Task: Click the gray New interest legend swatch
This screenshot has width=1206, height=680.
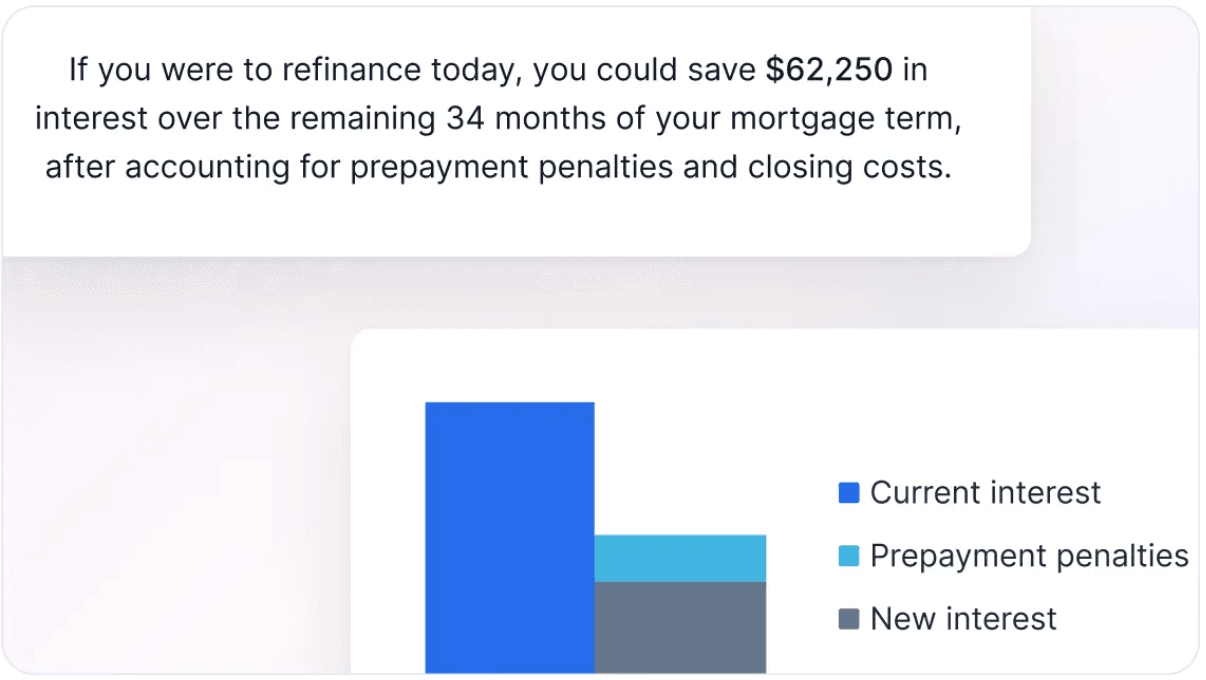Action: [849, 619]
